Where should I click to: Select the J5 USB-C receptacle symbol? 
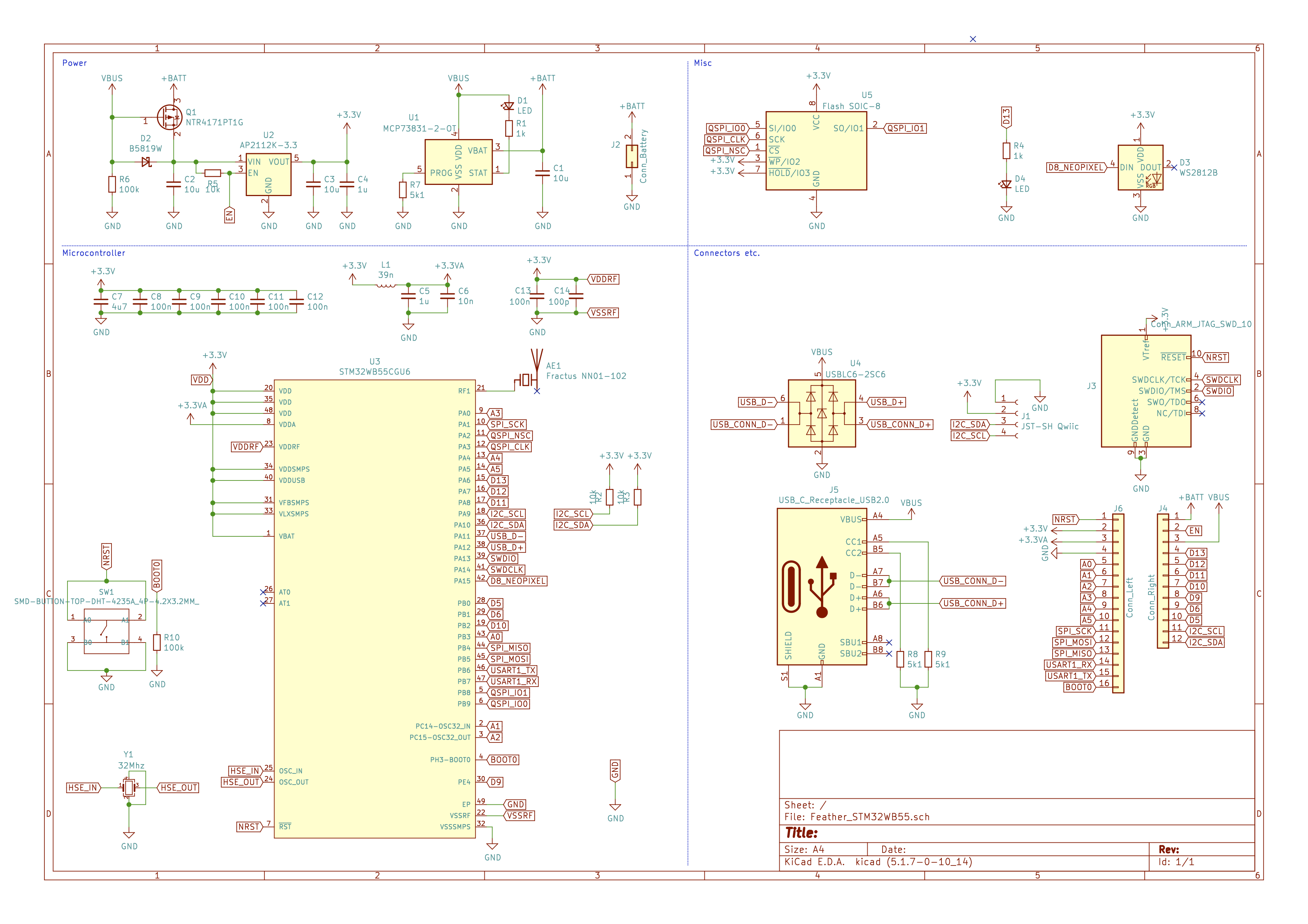[821, 586]
